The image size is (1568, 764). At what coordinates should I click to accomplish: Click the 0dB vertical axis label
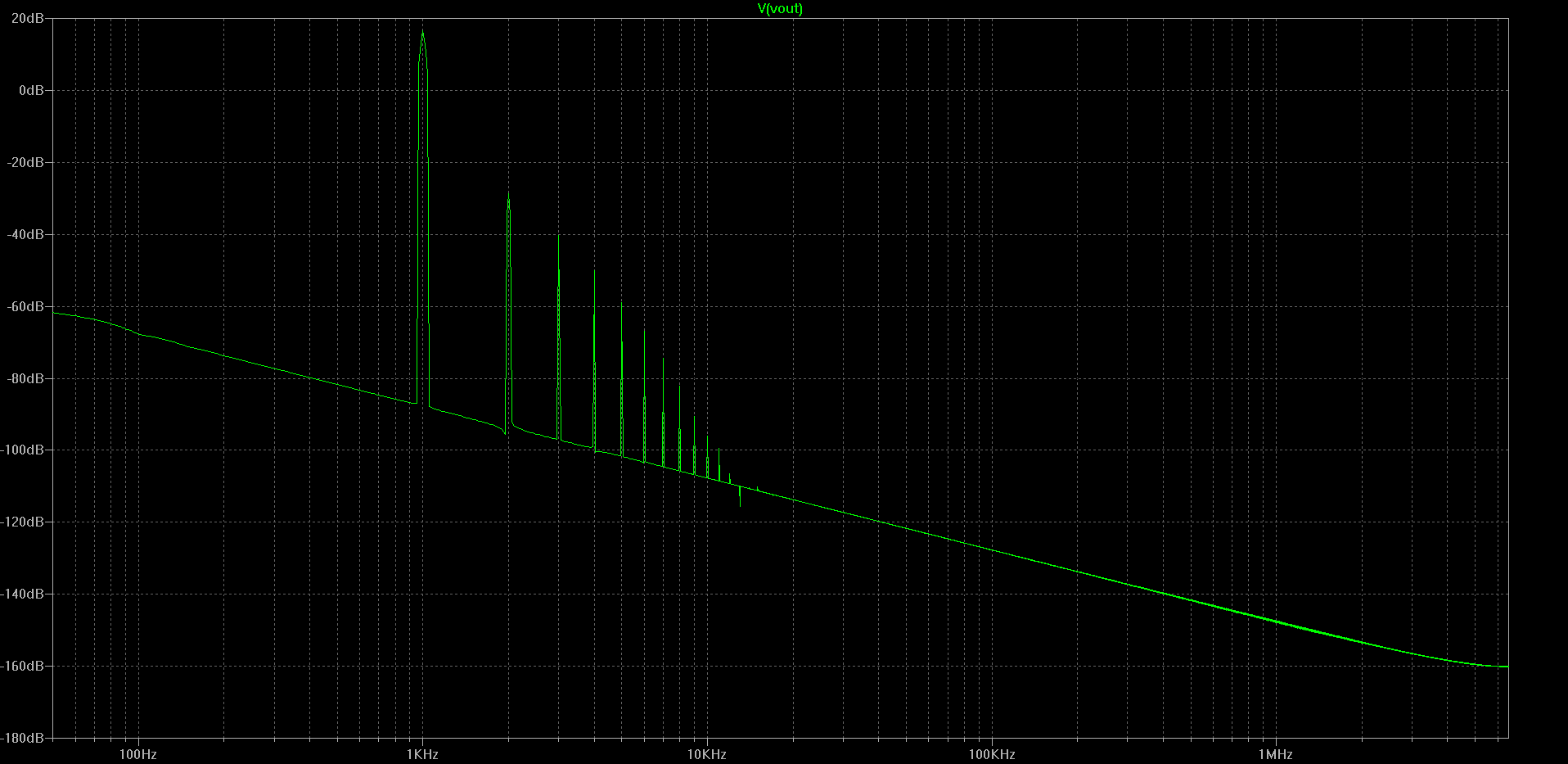click(x=31, y=90)
